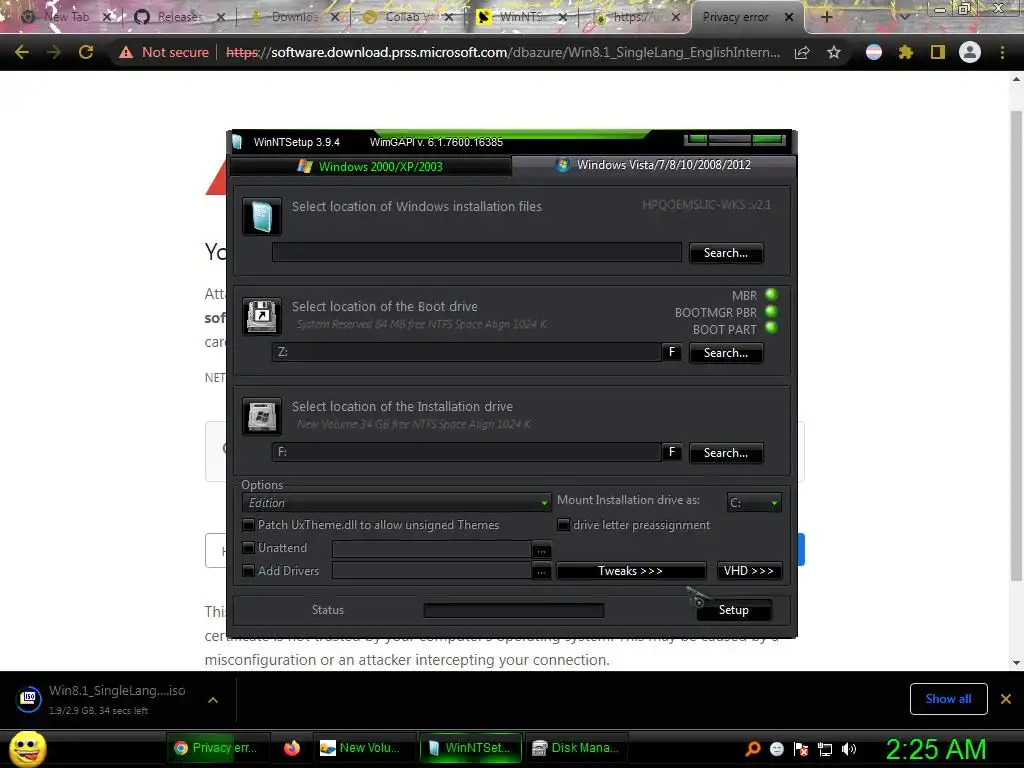Click the BOOTMGR PBR green status light
This screenshot has width=1024, height=768.
(771, 312)
